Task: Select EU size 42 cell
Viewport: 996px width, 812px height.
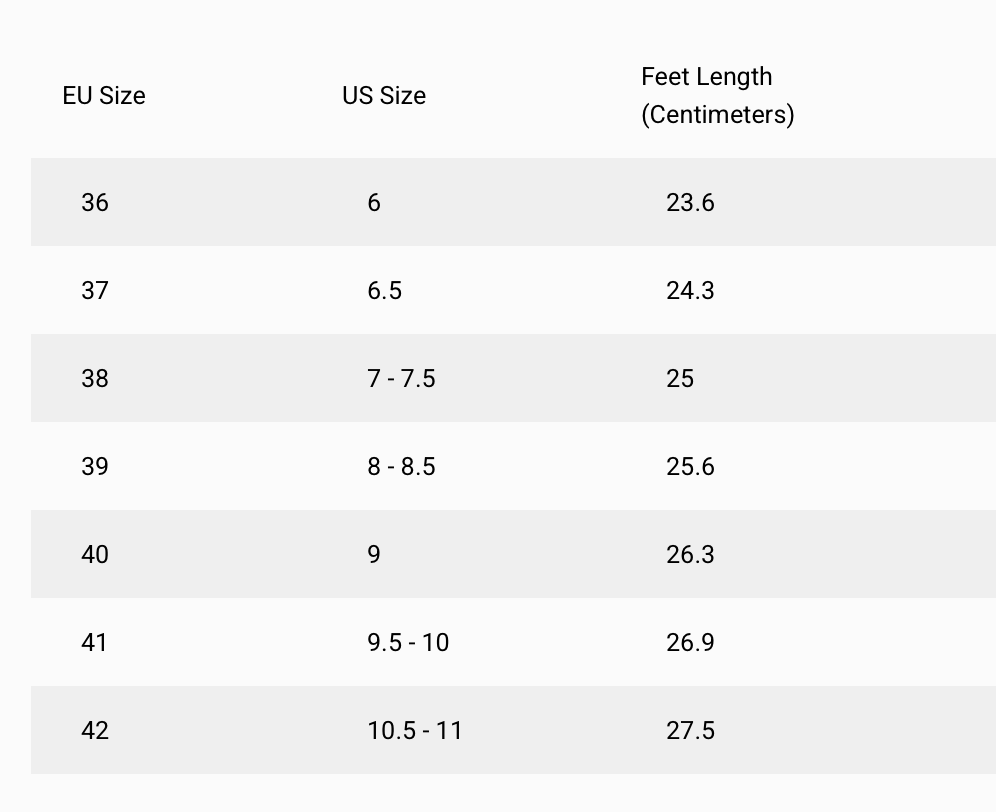Action: click(x=95, y=731)
